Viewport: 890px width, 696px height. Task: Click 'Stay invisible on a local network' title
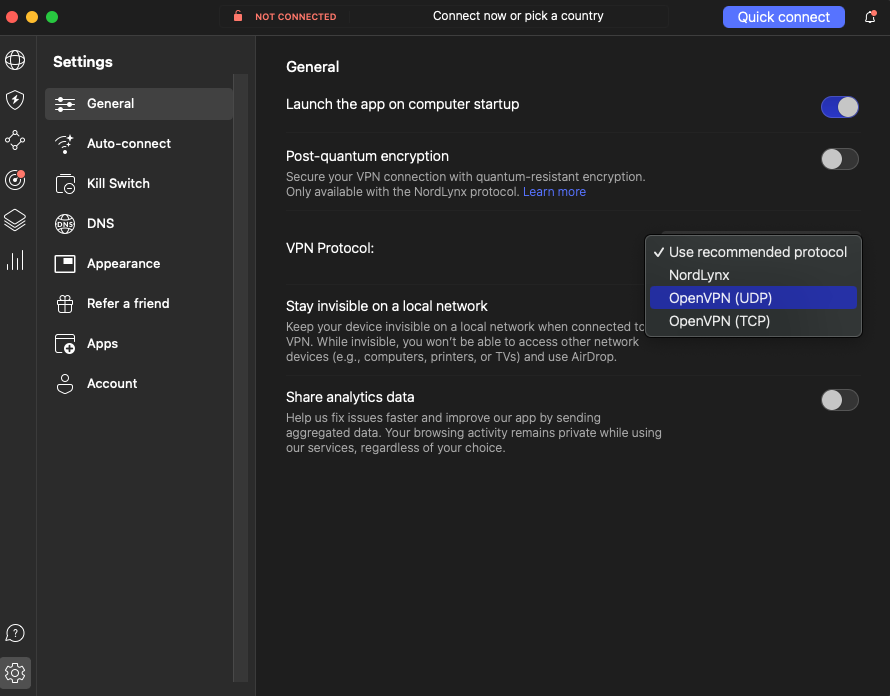[387, 306]
